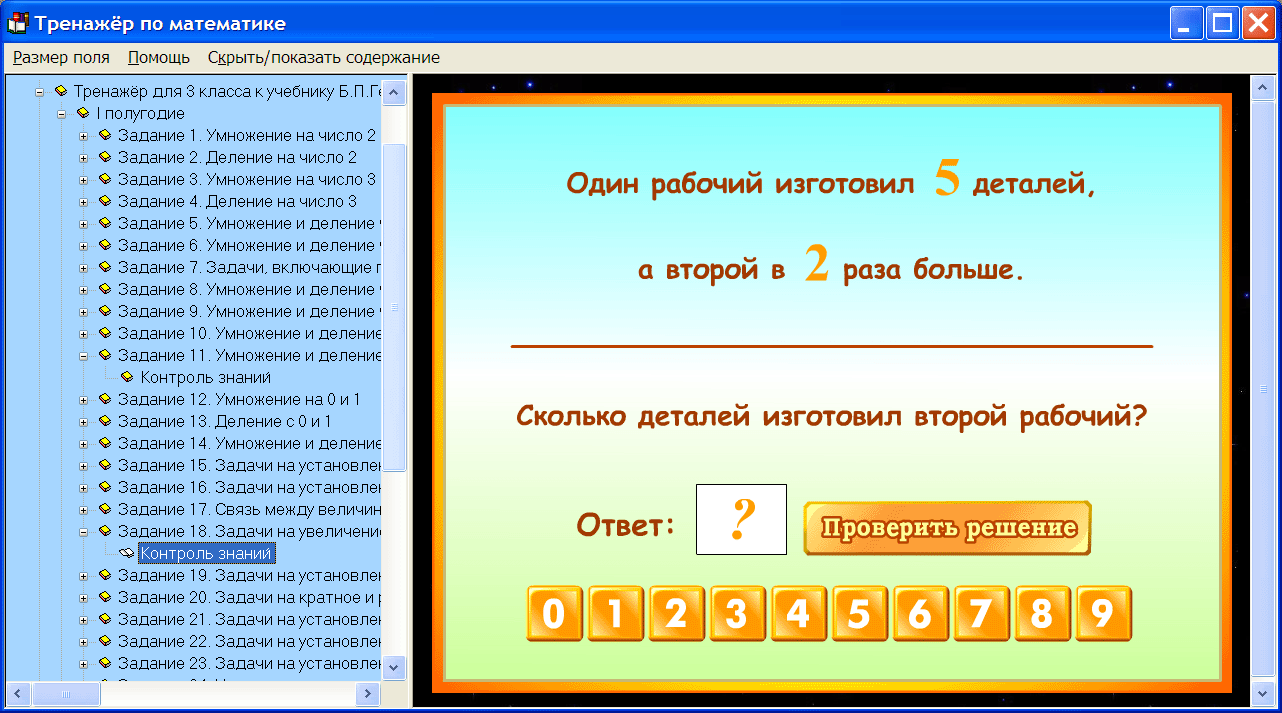1282x713 pixels.
Task: Click the digit 2 keypad key
Action: (676, 613)
